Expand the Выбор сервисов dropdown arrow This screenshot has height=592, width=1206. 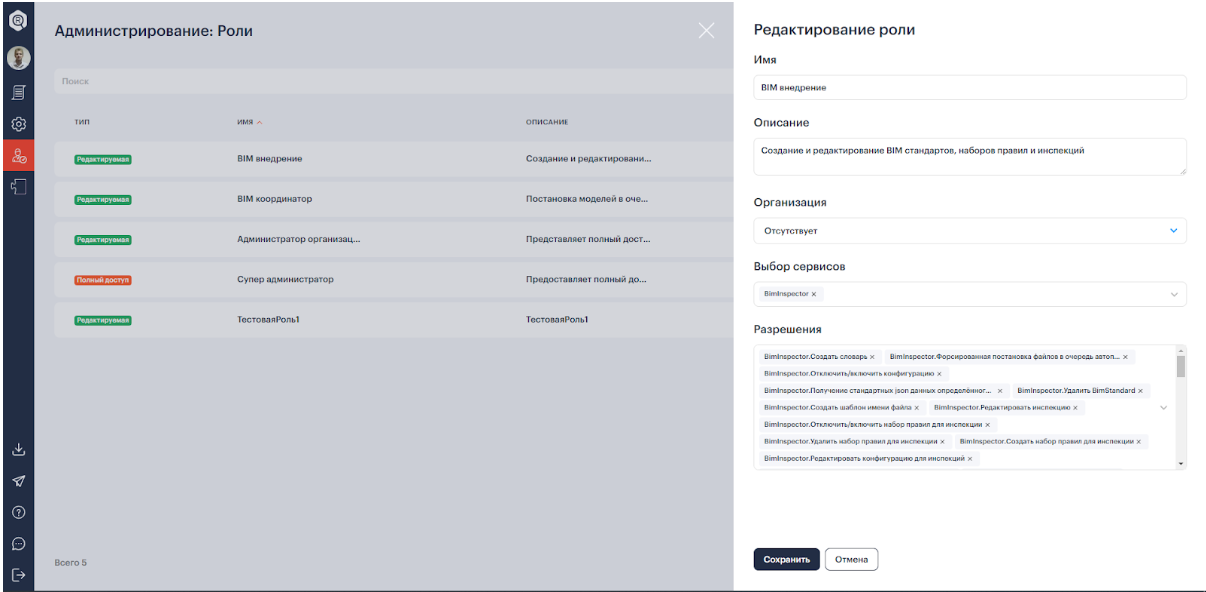[1174, 294]
